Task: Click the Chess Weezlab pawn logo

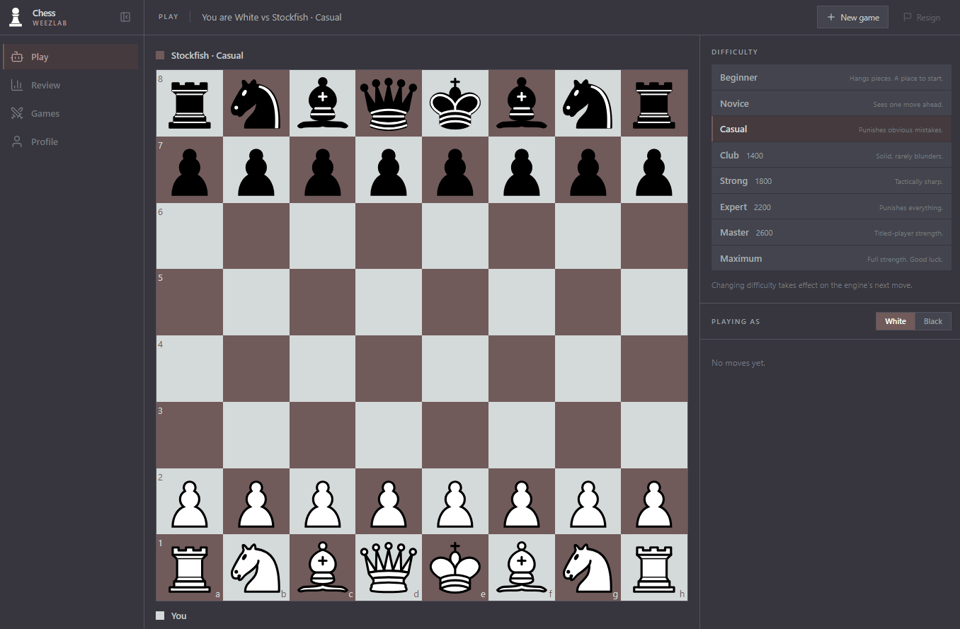Action: 16,17
